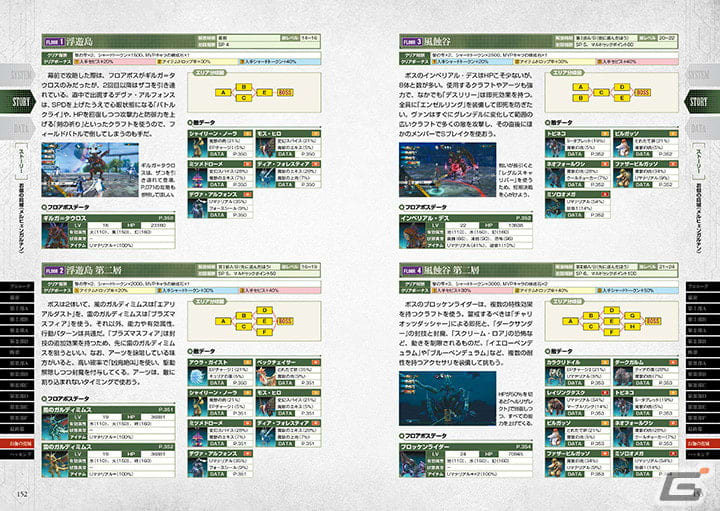Select the DATA tab on the left edge

(x=17, y=128)
